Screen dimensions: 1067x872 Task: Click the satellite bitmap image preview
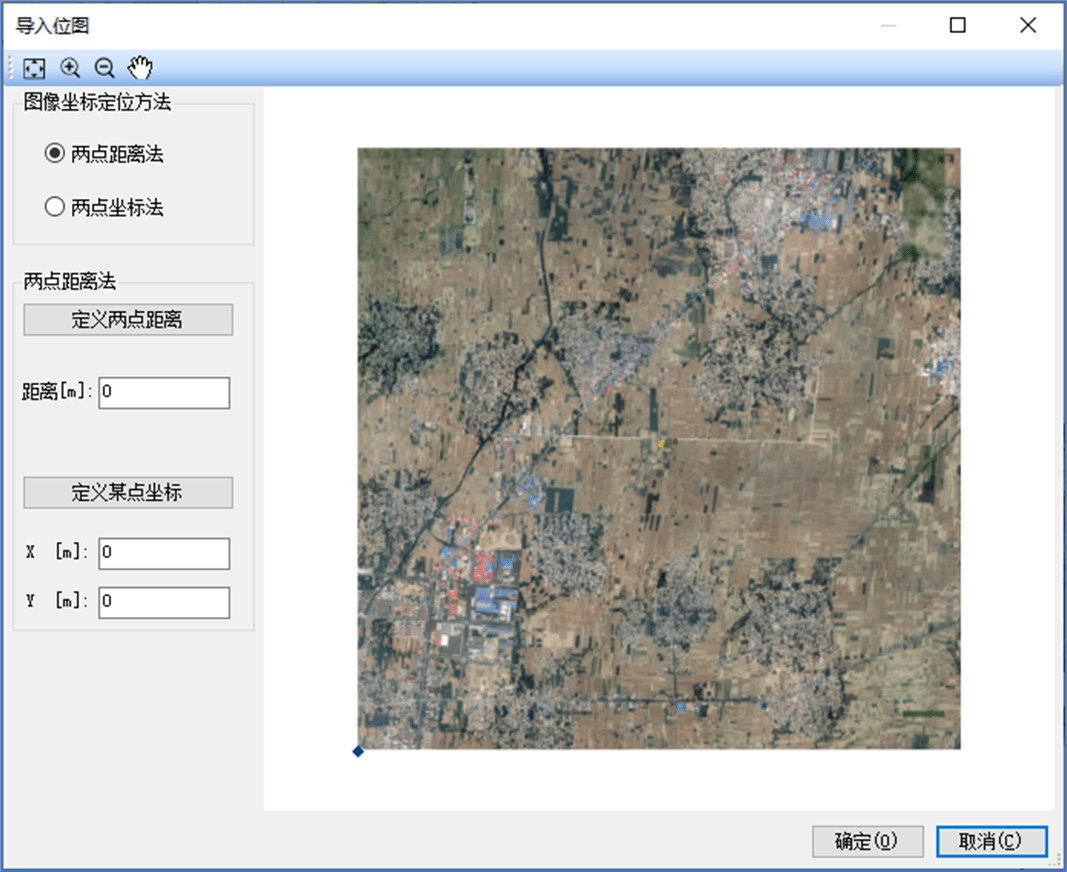659,449
